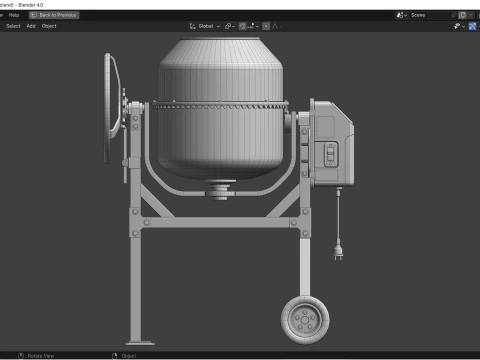Click the Rotate View status bar hint
This screenshot has height=360, width=480.
point(36,356)
